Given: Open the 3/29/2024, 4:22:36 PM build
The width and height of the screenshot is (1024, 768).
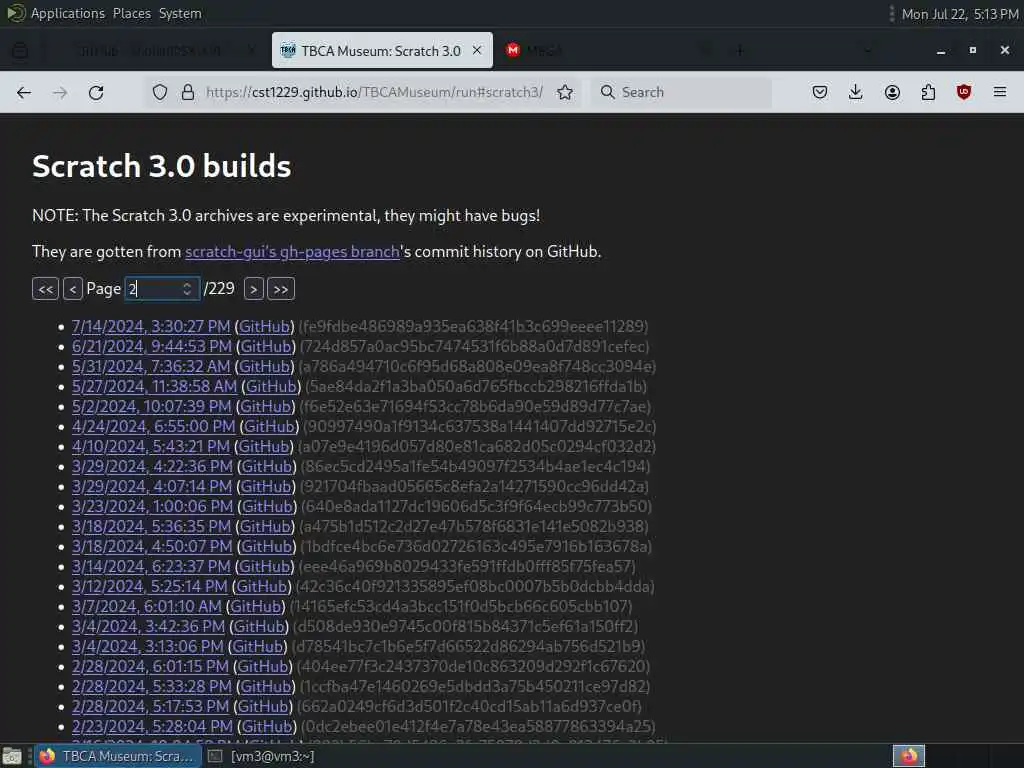Looking at the screenshot, I should (152, 466).
